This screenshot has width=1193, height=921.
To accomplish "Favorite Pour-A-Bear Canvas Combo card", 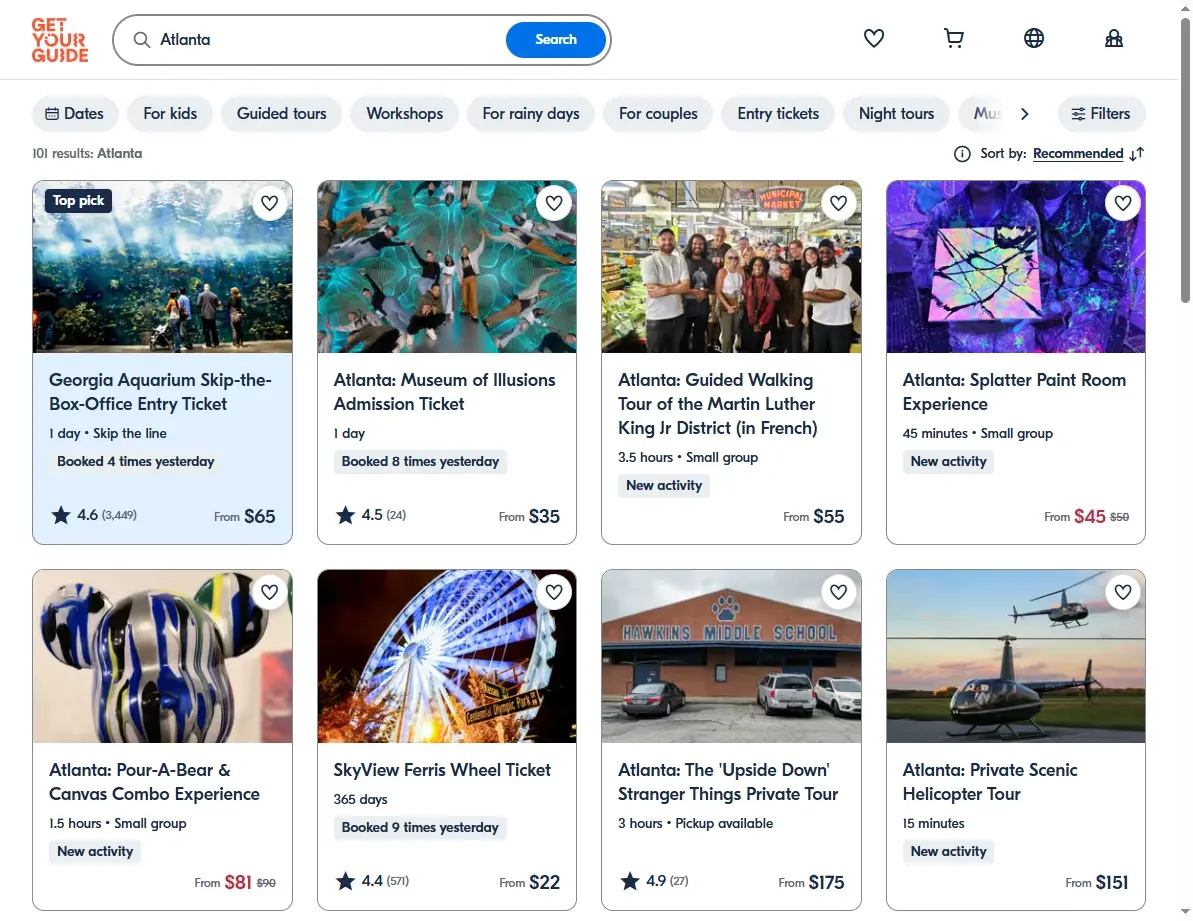I will click(269, 592).
